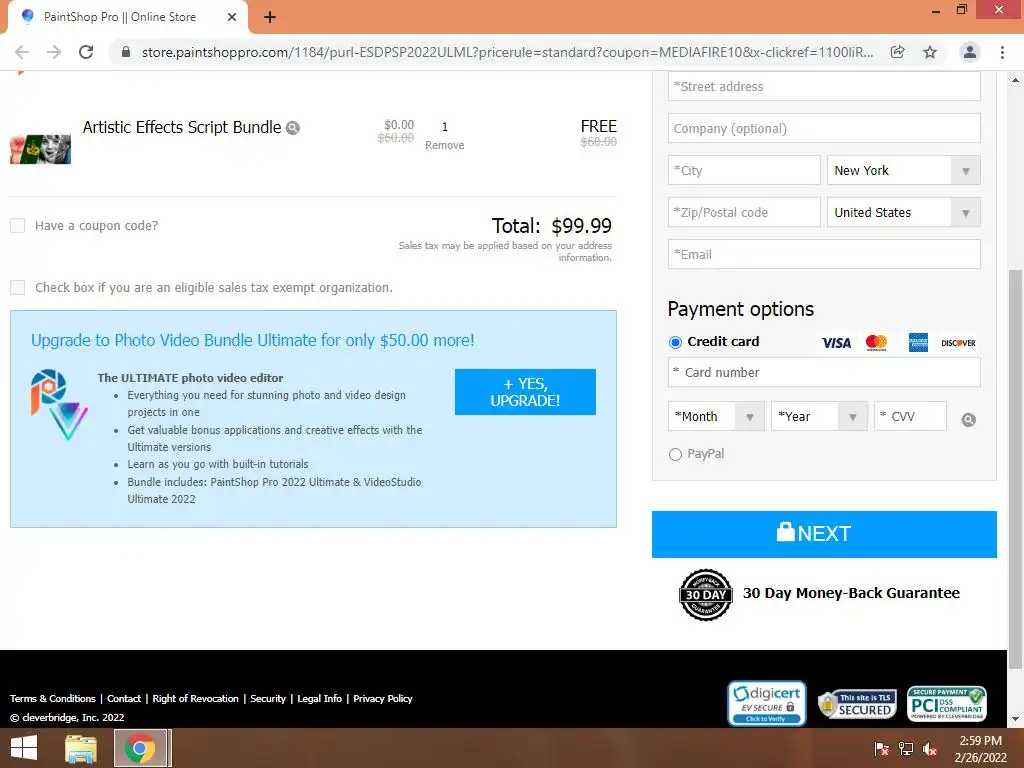This screenshot has width=1024, height=768.
Task: Open Right of Revocation link
Action: pos(195,699)
